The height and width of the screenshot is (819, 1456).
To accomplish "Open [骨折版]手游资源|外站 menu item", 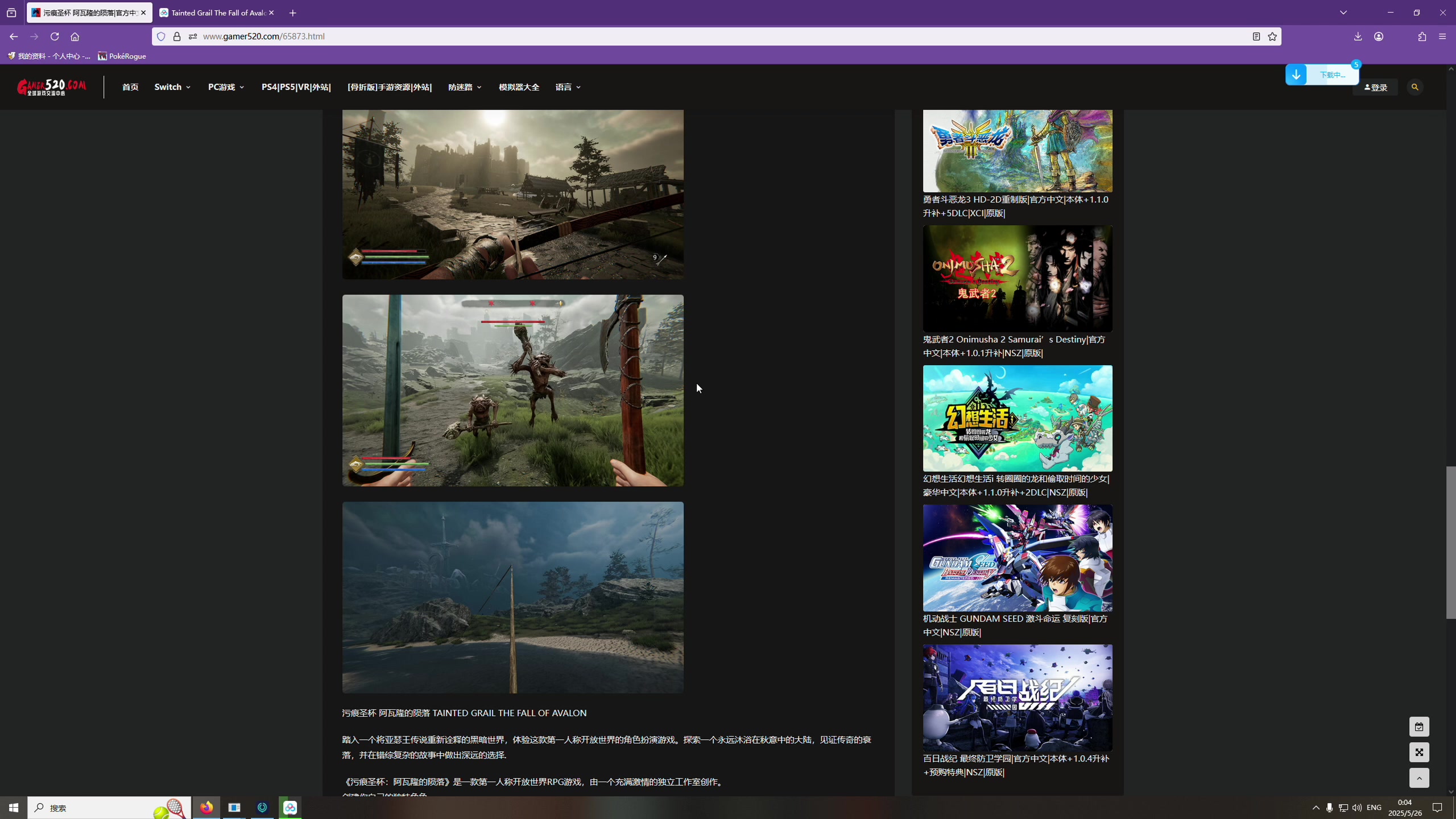I will (x=390, y=87).
